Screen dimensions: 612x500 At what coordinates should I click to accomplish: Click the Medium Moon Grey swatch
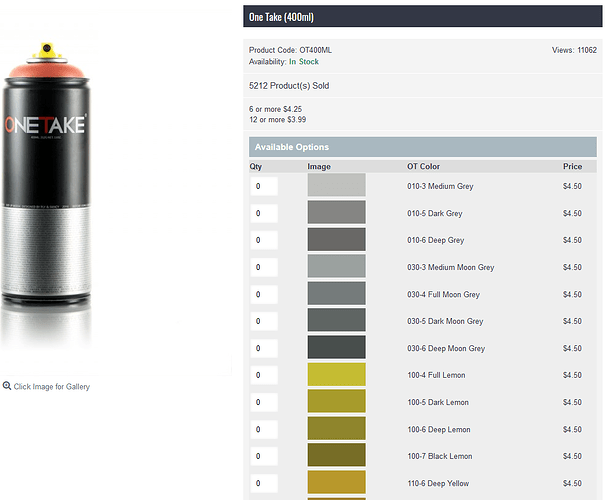[336, 266]
